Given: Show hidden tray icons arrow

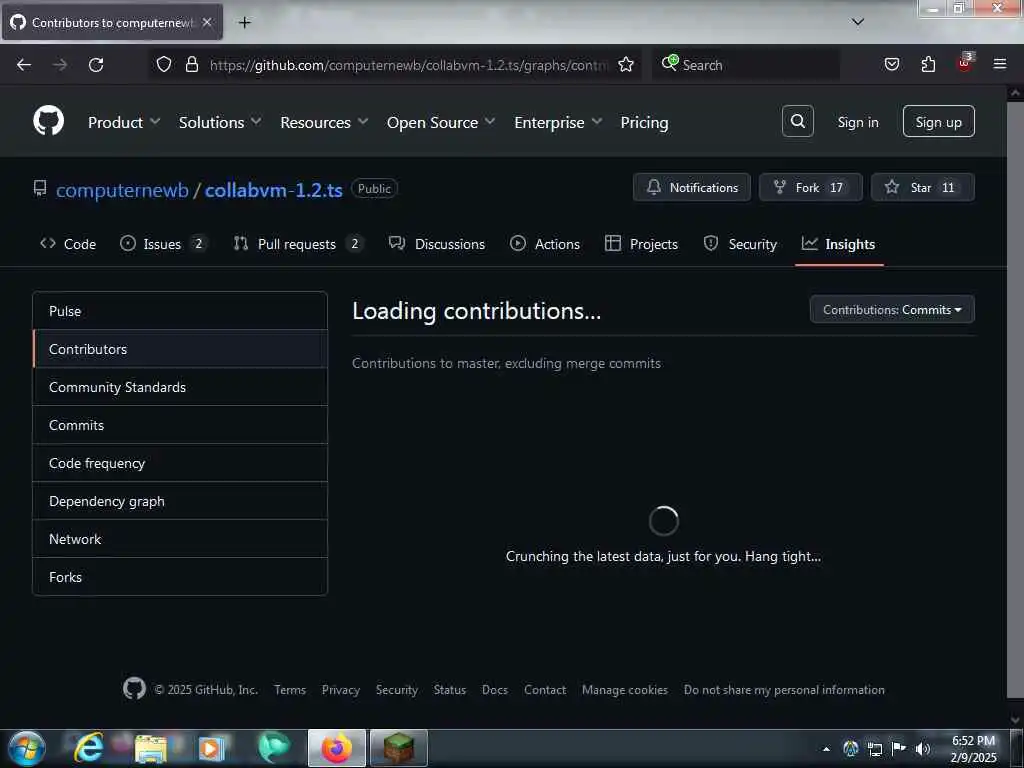Looking at the screenshot, I should (826, 748).
